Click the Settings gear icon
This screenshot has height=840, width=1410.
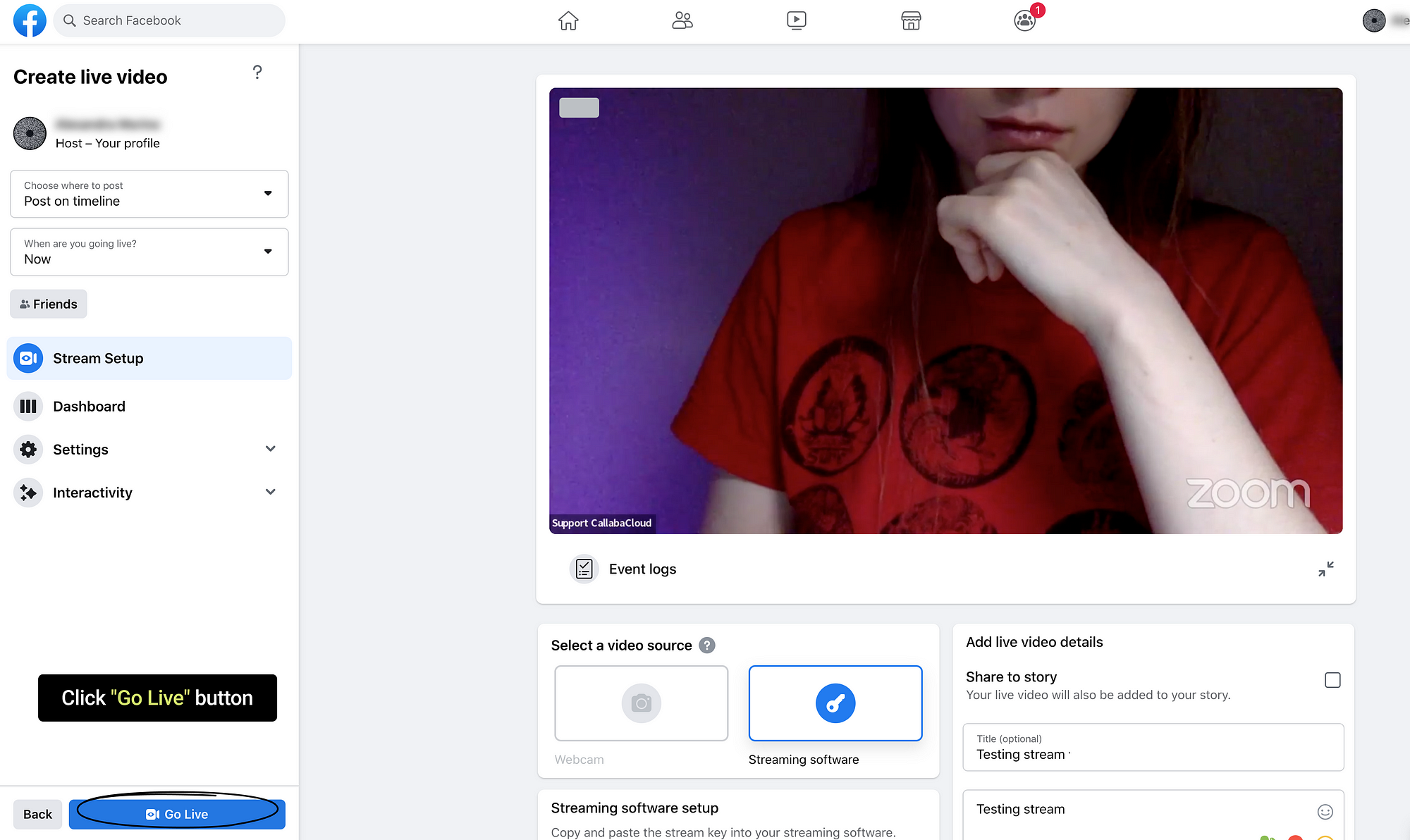pyautogui.click(x=28, y=449)
